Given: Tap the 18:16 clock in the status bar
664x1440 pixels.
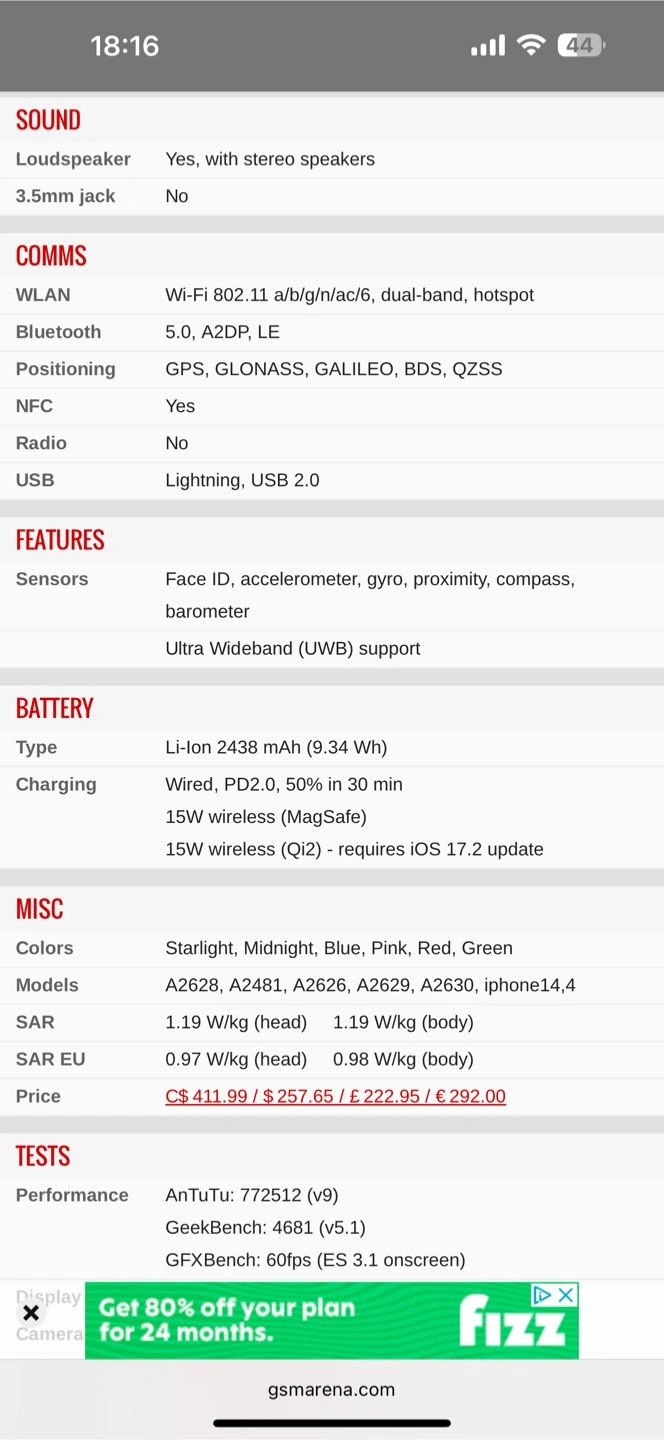Looking at the screenshot, I should 125,45.
